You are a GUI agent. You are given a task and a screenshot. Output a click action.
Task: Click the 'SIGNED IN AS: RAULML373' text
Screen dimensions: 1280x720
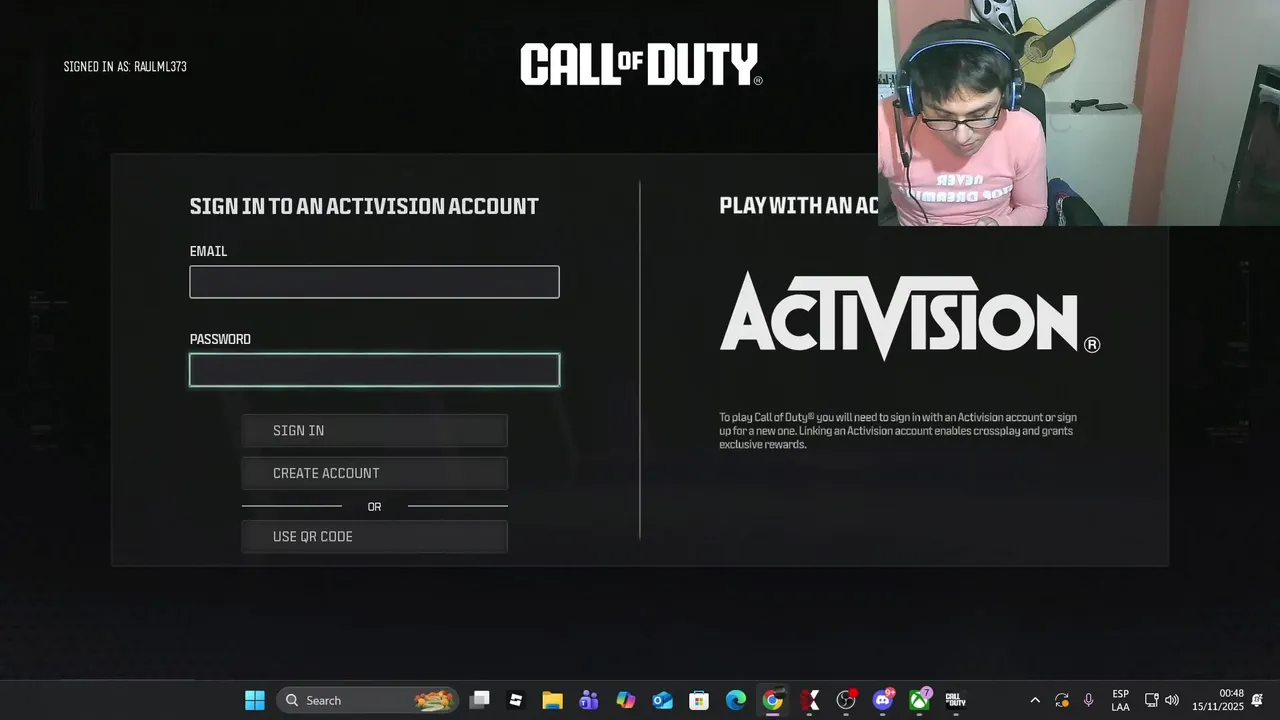[125, 67]
